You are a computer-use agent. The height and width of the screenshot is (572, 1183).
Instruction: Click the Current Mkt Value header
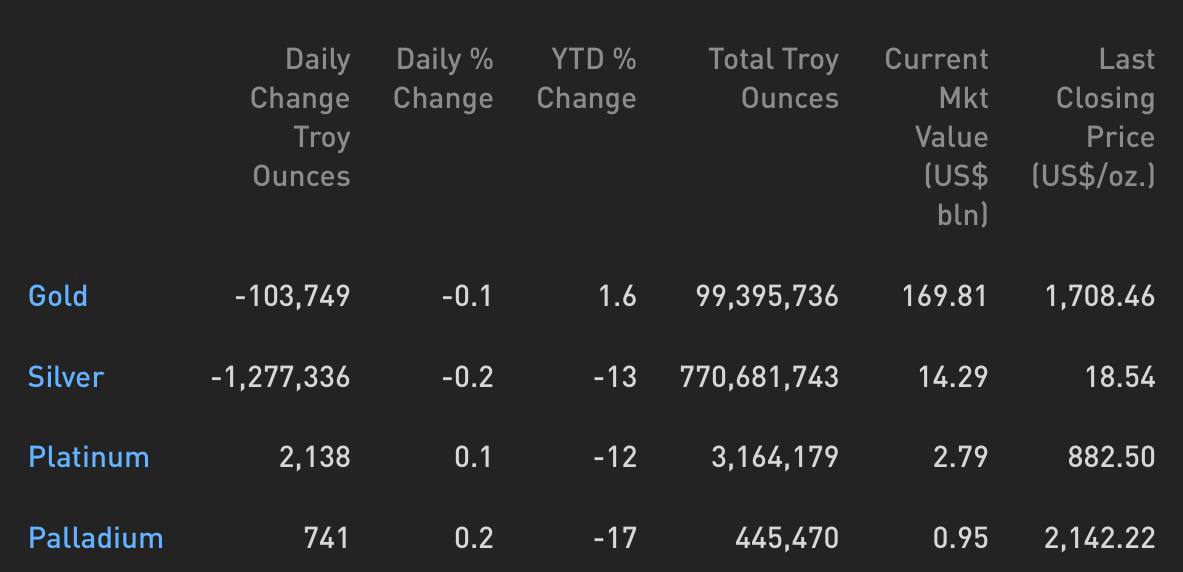tap(936, 137)
